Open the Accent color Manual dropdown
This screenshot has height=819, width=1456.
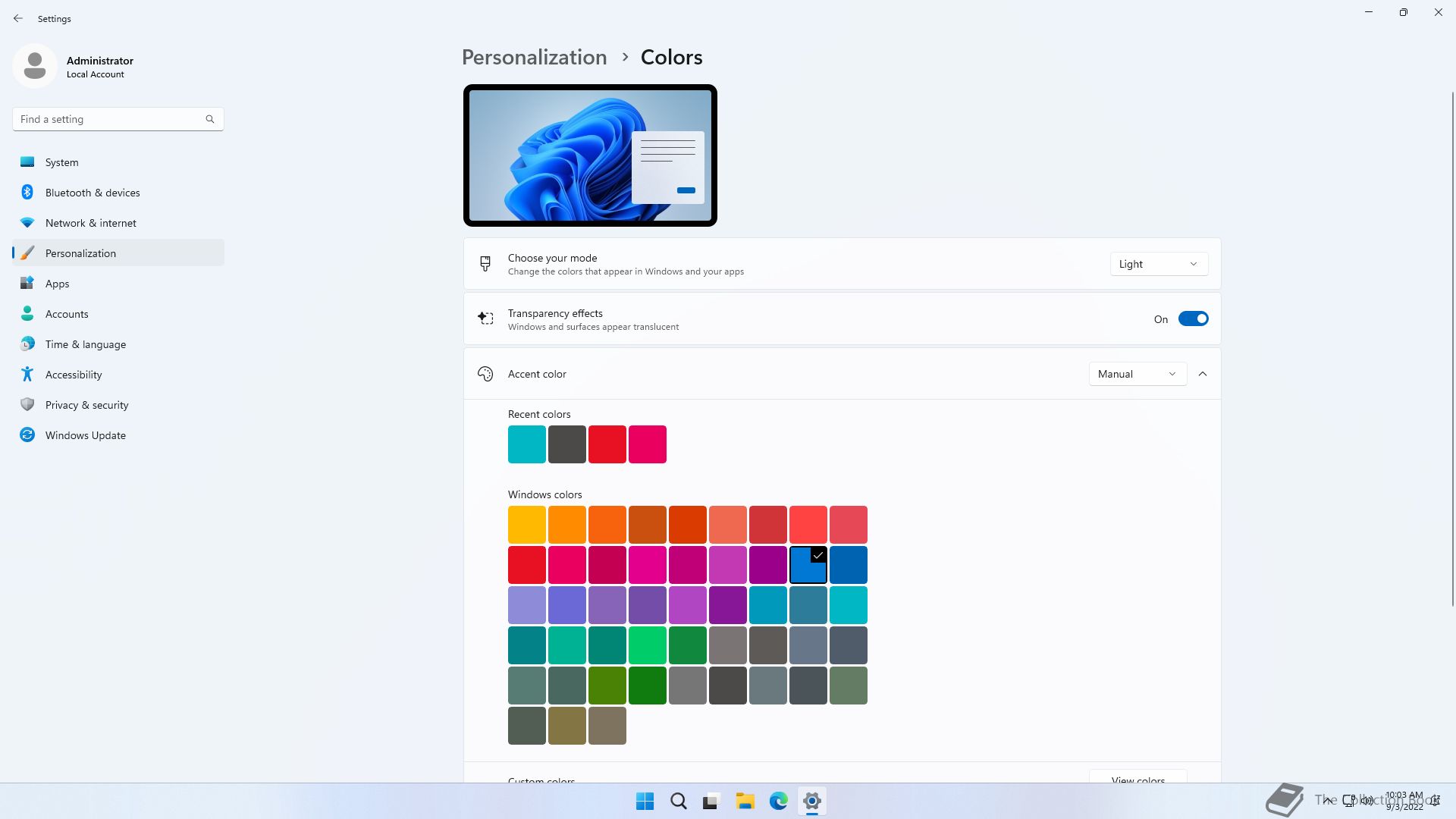pos(1137,374)
